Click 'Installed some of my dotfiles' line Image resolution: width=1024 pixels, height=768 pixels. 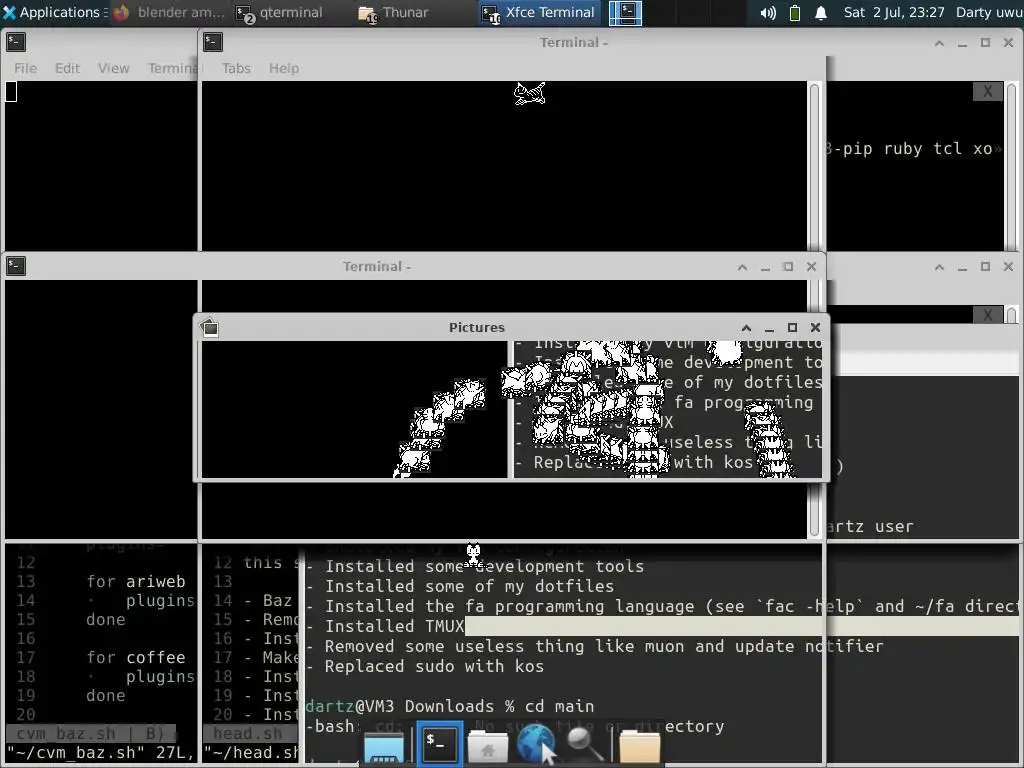tap(470, 586)
